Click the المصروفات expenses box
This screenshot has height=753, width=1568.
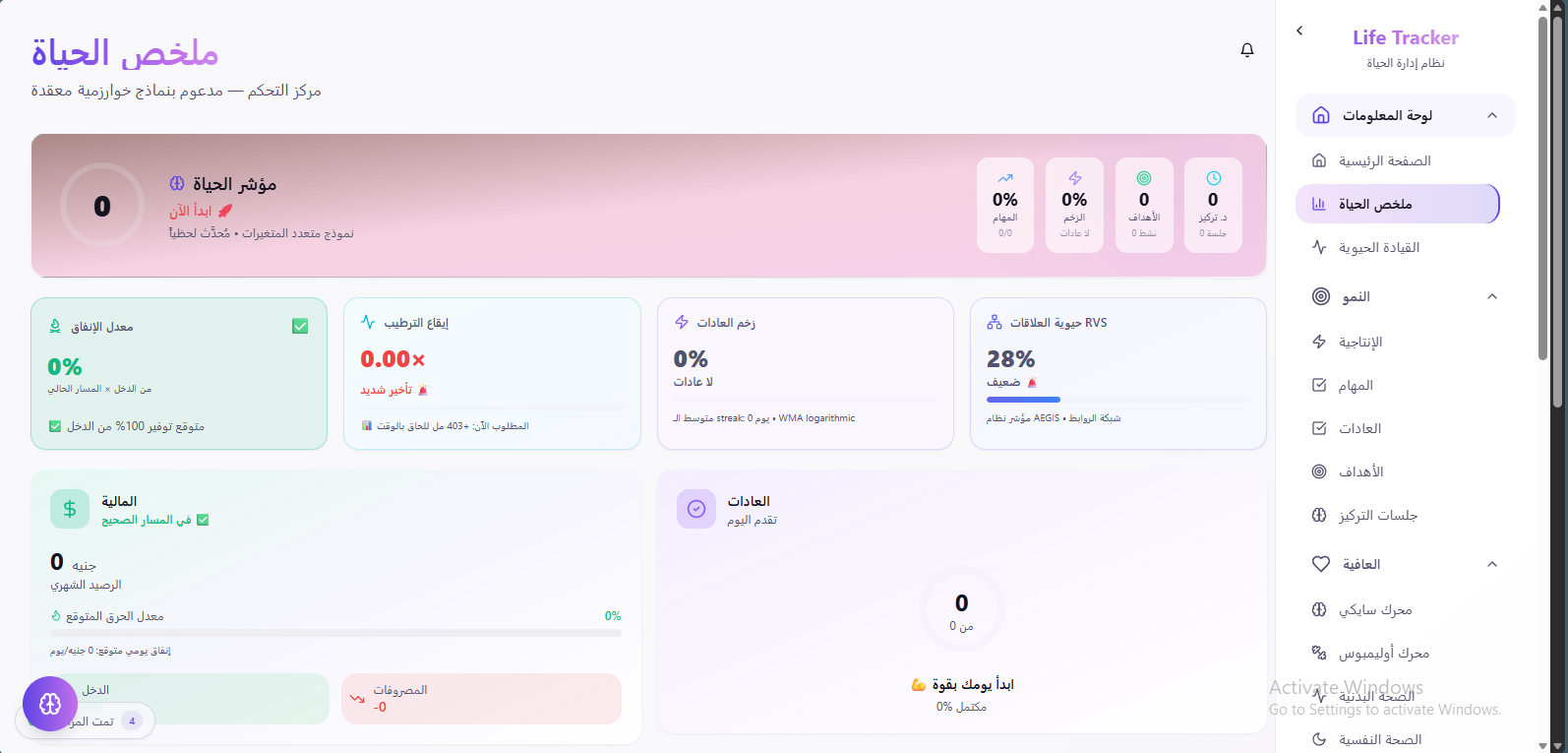481,699
